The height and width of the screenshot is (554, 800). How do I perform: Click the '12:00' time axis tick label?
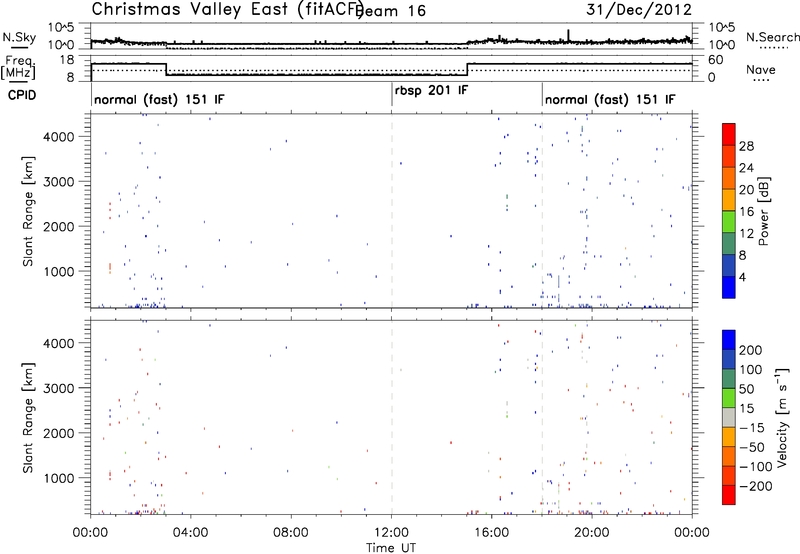coord(391,533)
